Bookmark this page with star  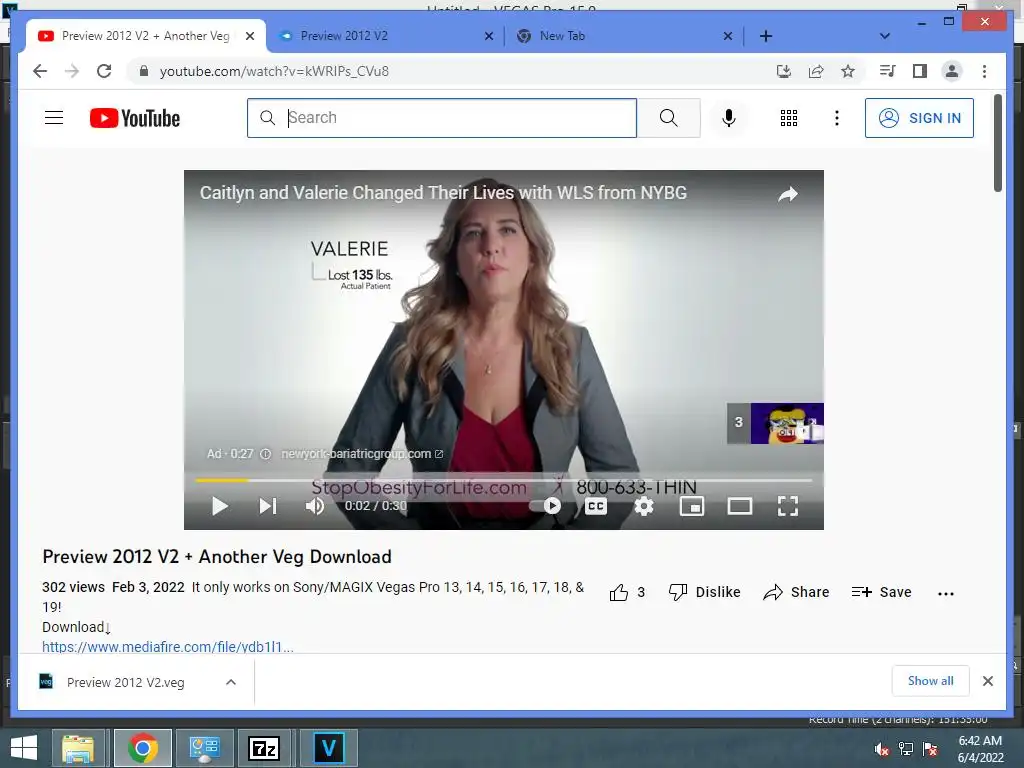click(848, 71)
